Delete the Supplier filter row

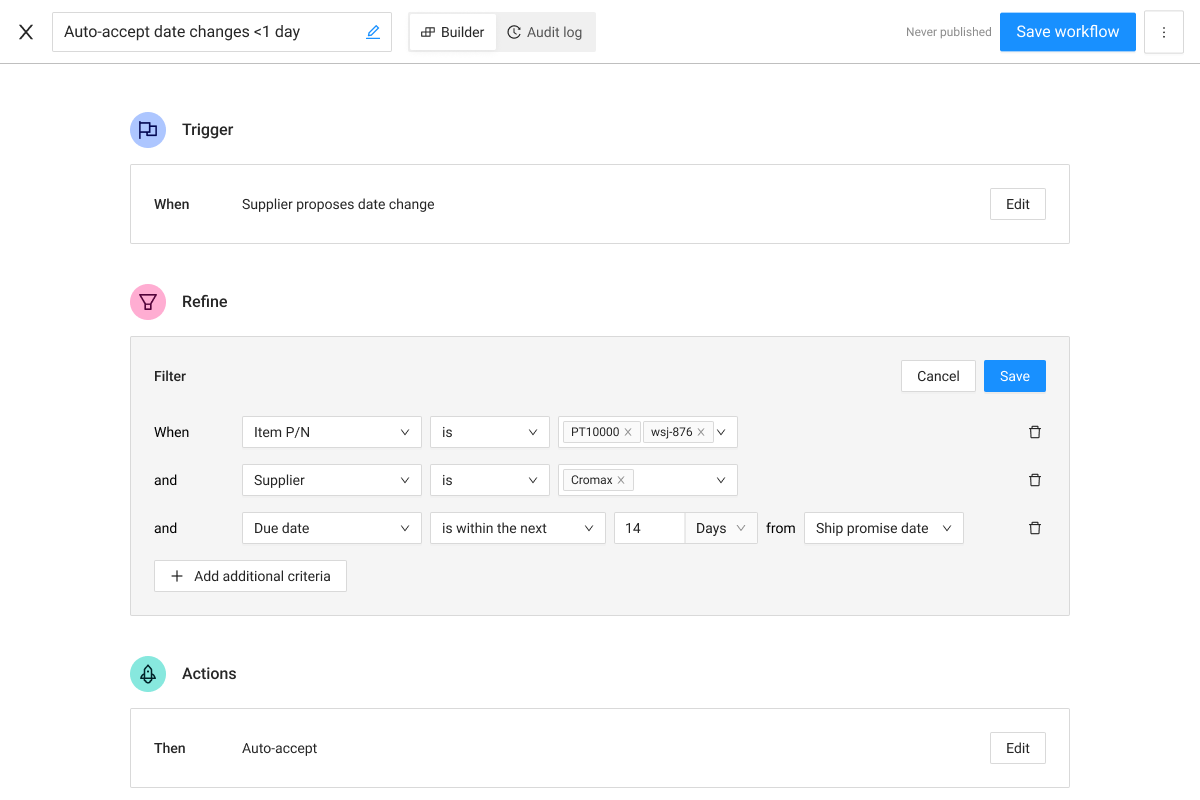click(1035, 480)
